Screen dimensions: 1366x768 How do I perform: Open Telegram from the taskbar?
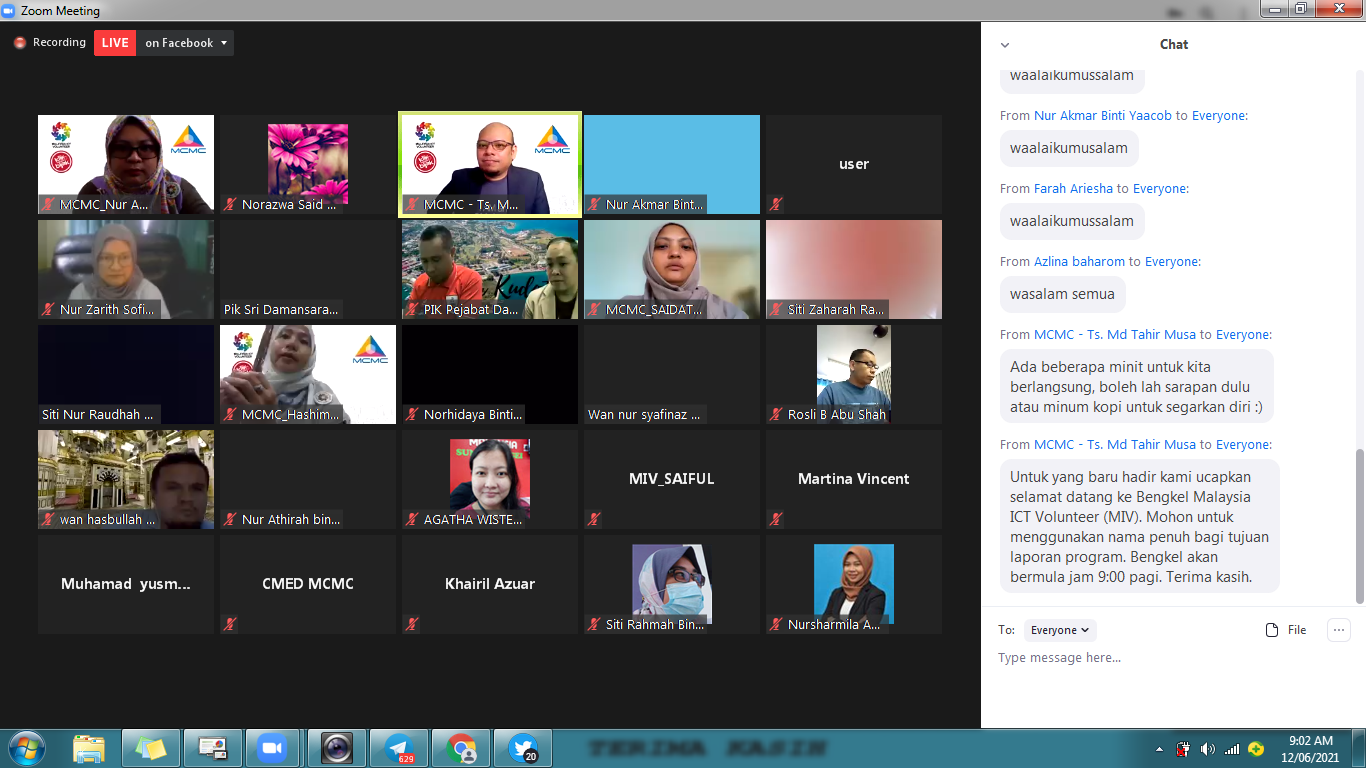coord(399,748)
